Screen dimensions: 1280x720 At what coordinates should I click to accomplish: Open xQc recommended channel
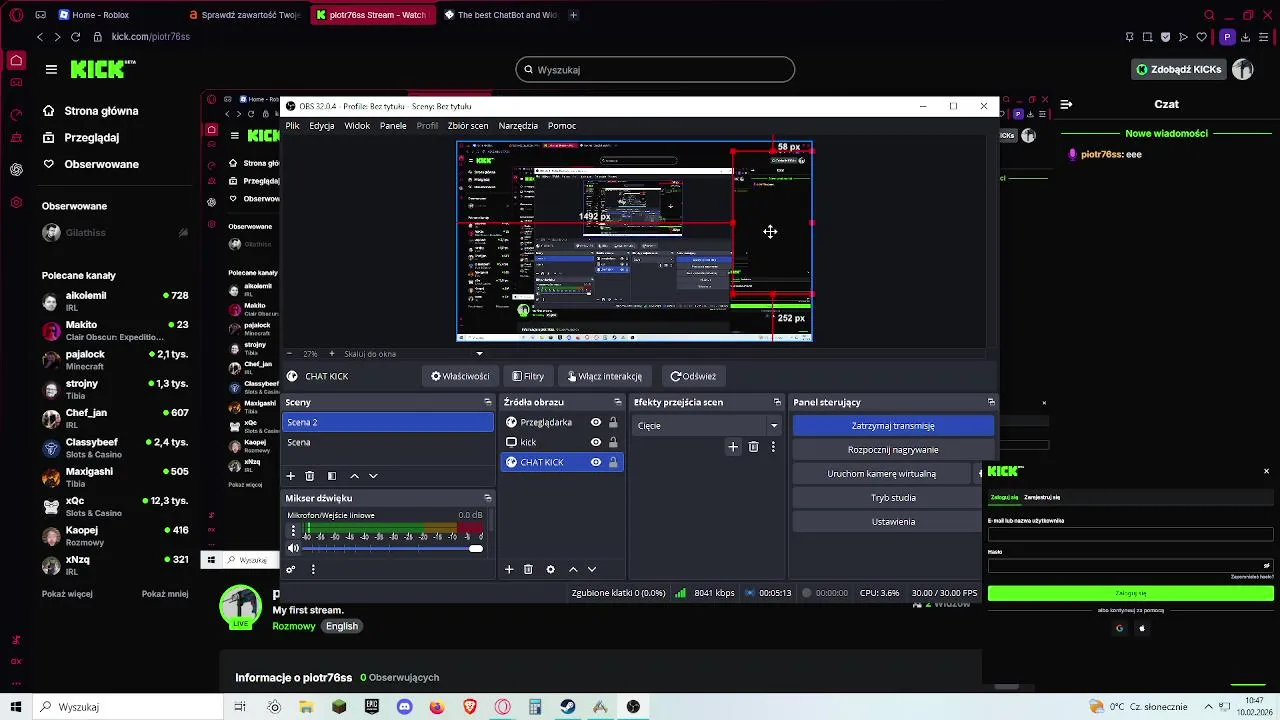point(115,506)
